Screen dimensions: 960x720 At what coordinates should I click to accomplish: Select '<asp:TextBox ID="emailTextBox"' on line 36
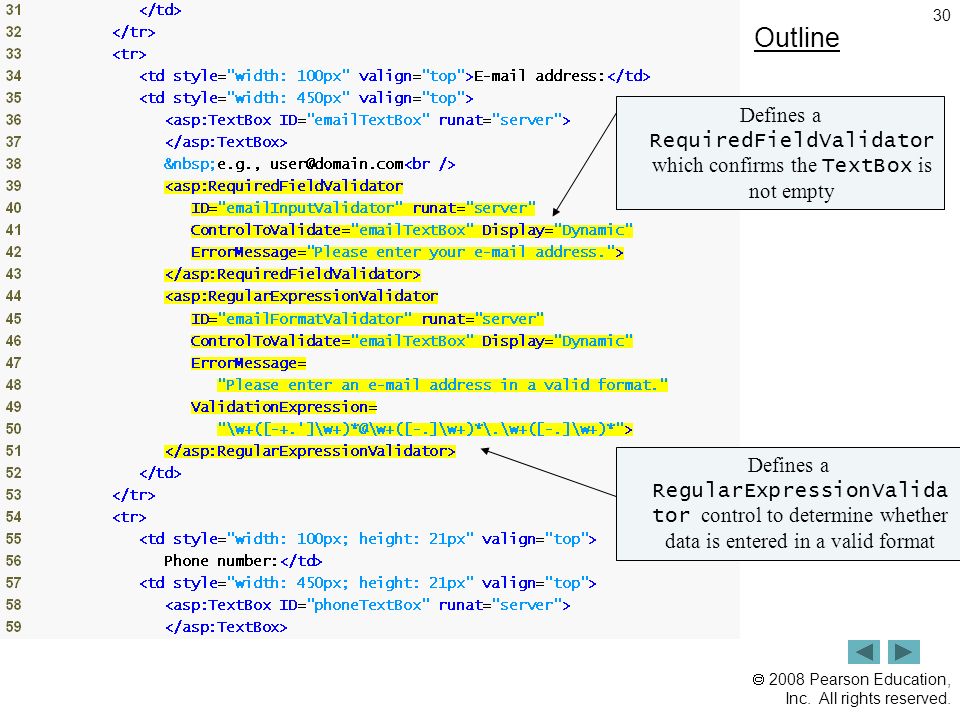click(x=297, y=120)
